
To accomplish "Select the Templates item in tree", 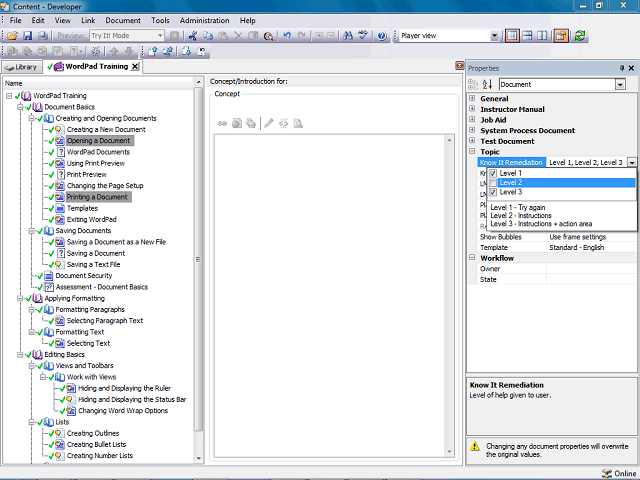I will click(82, 208).
